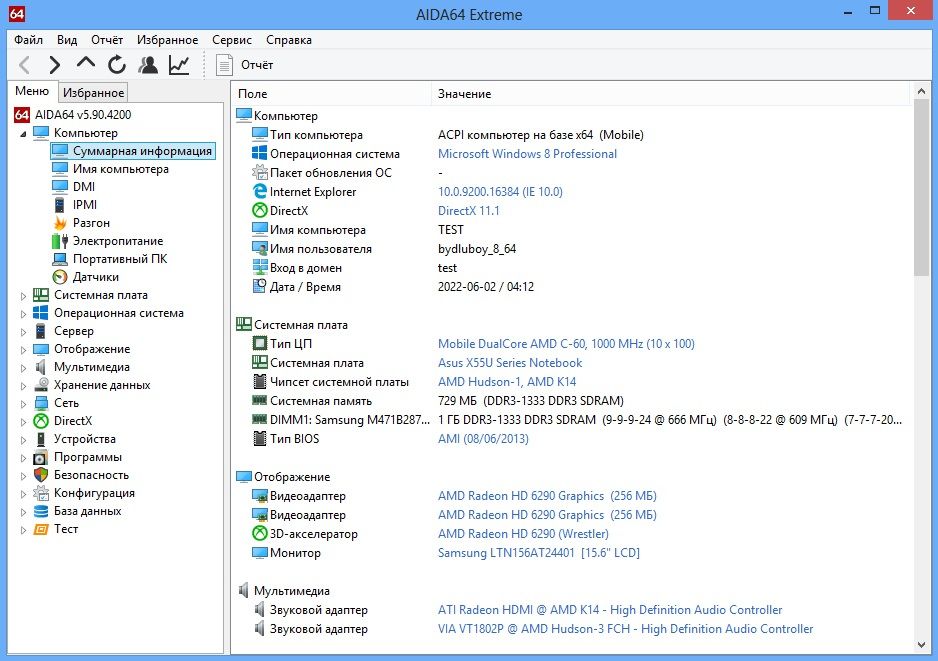Click the AIDA64 v5.90.4200 root icon
Viewport: 938px width, 661px height.
(x=22, y=115)
